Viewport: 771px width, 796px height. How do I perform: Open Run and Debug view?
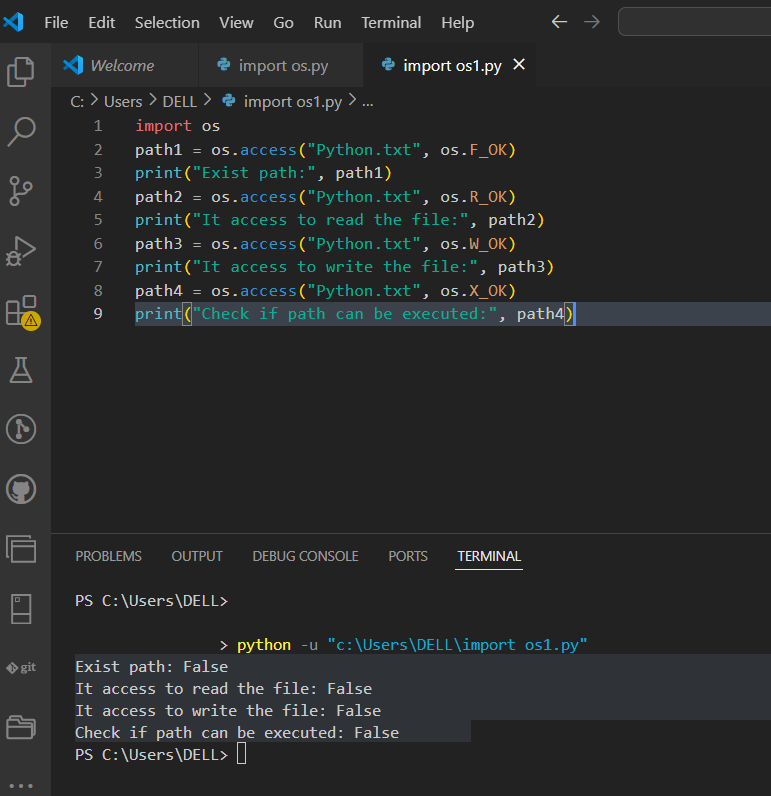pos(21,251)
